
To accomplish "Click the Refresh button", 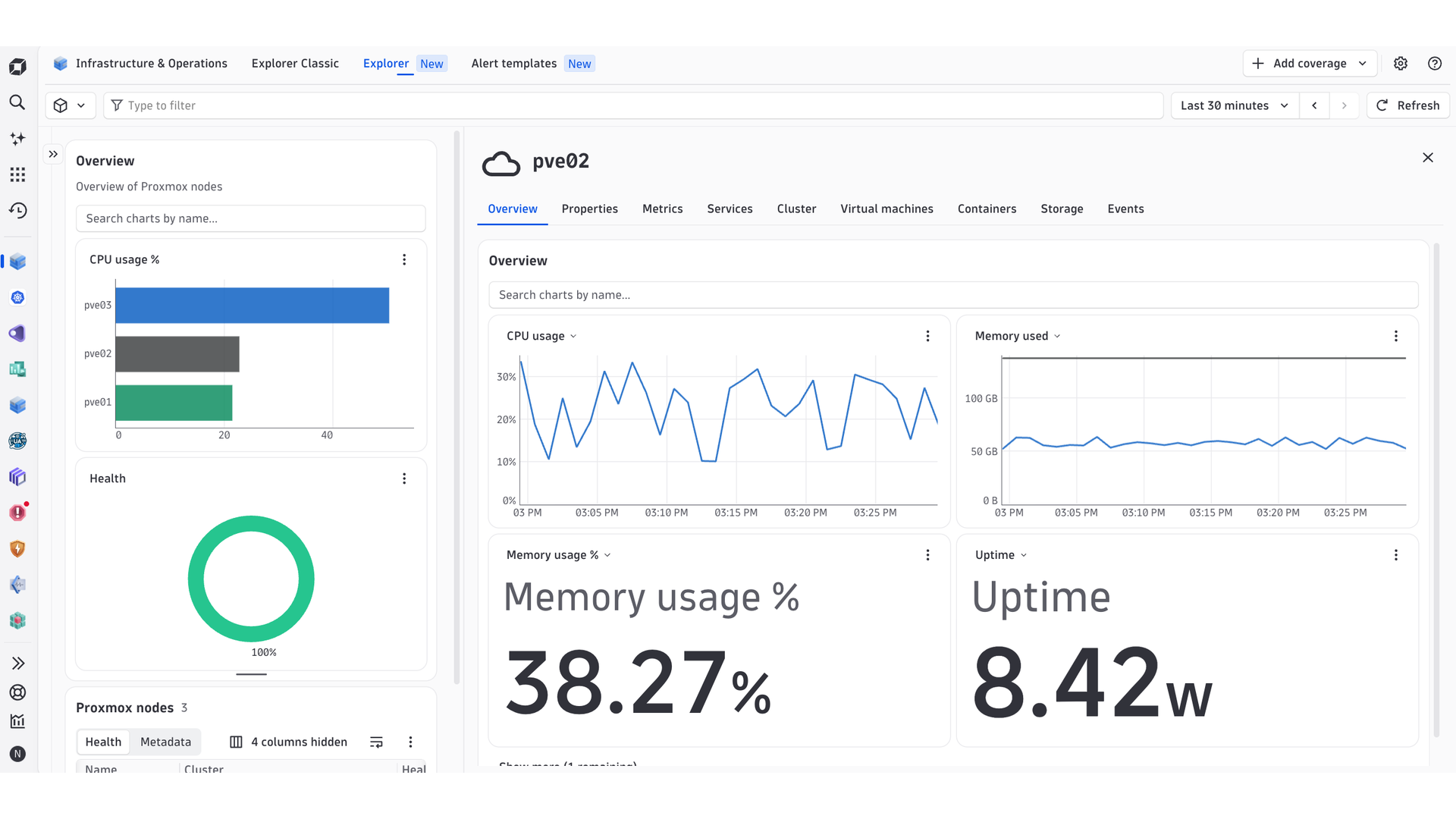I will click(1408, 105).
